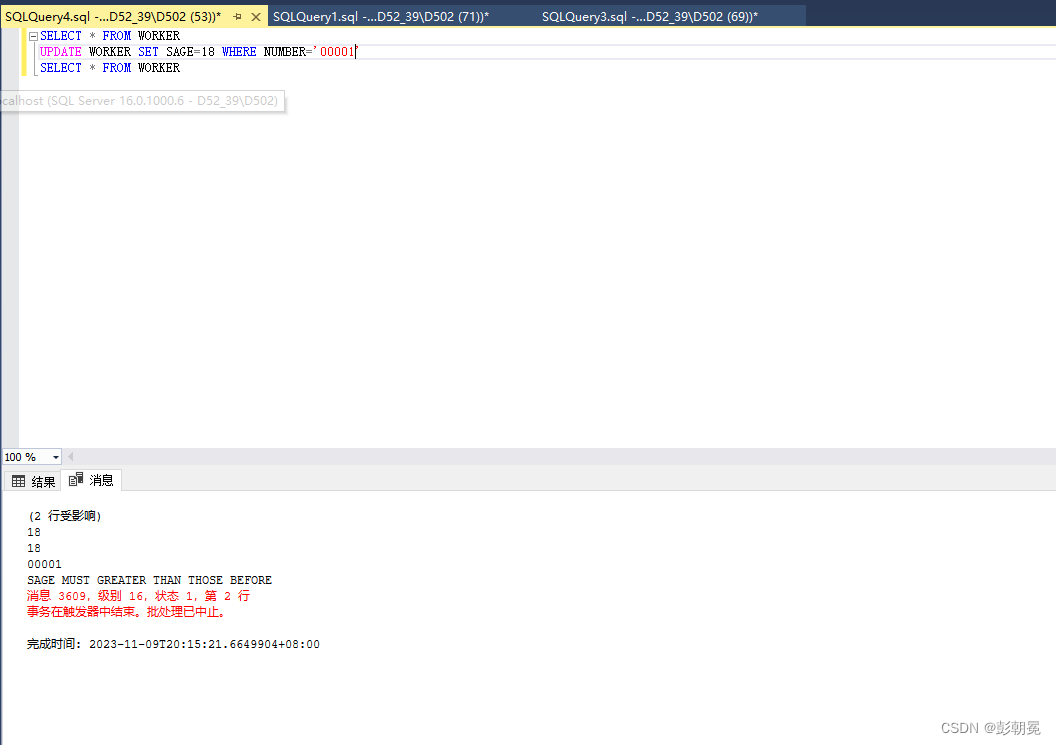Screen dimensions: 1056x745
Task: Click the yellow change-tracking bar in editor margin
Action: 25,51
